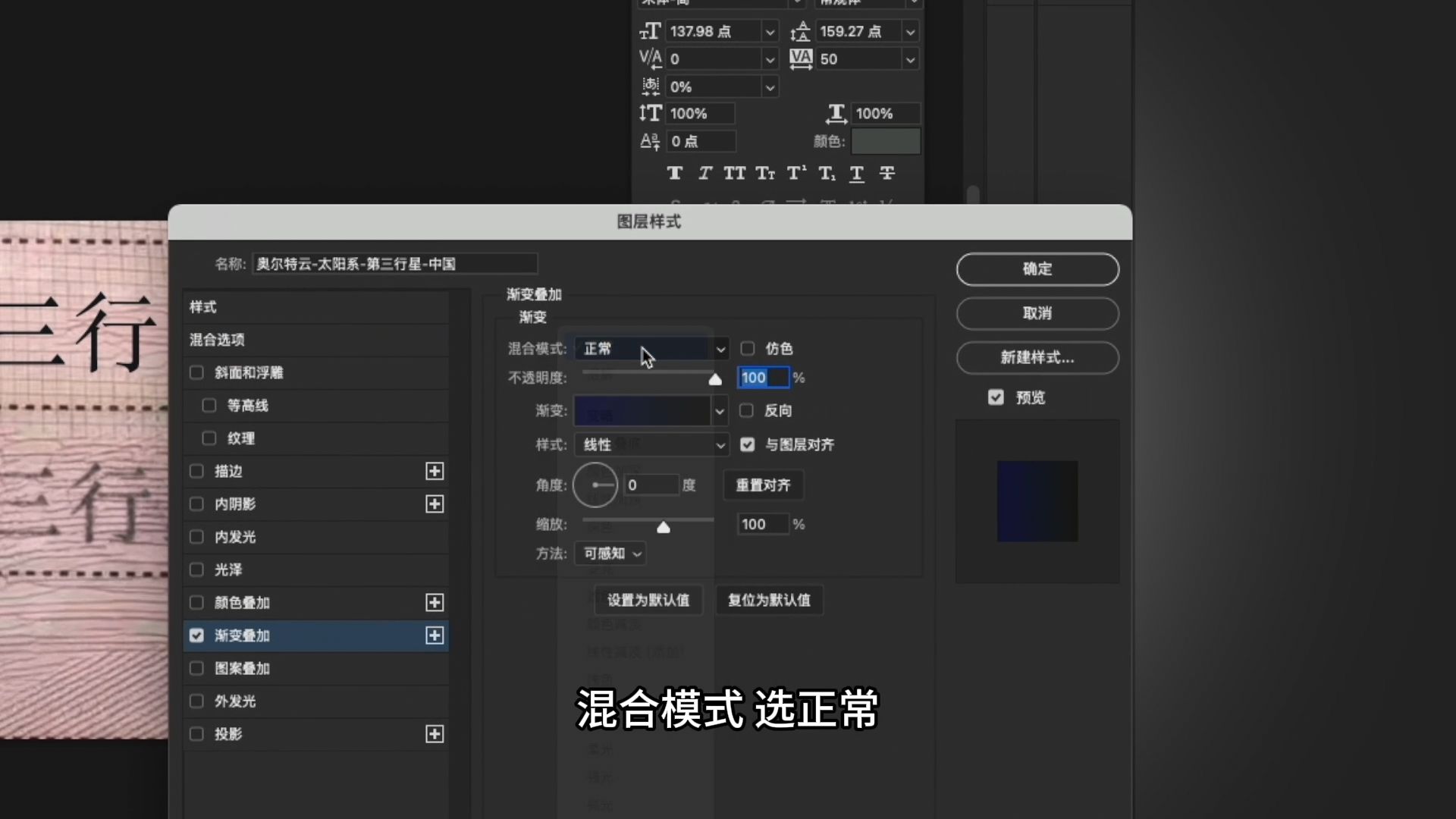The image size is (1456, 819).
Task: Click the angle dial for gradient
Action: pyautogui.click(x=595, y=485)
